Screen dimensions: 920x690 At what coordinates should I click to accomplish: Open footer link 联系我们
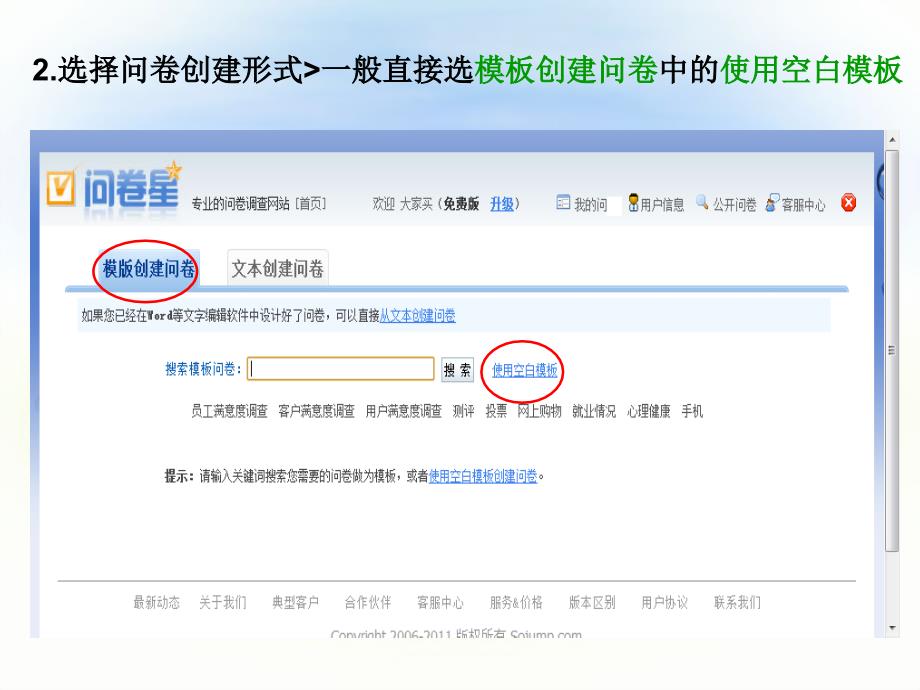tap(737, 603)
